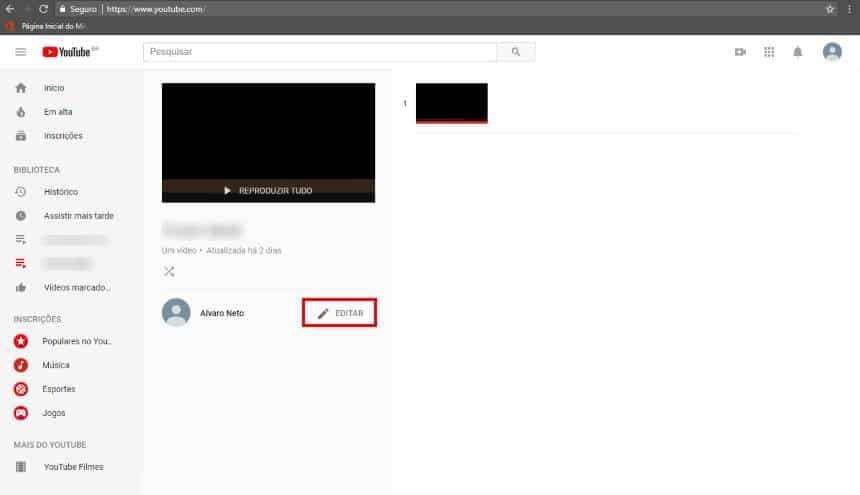Viewport: 860px width, 495px height.
Task: Go to Em alta
Action: click(58, 112)
